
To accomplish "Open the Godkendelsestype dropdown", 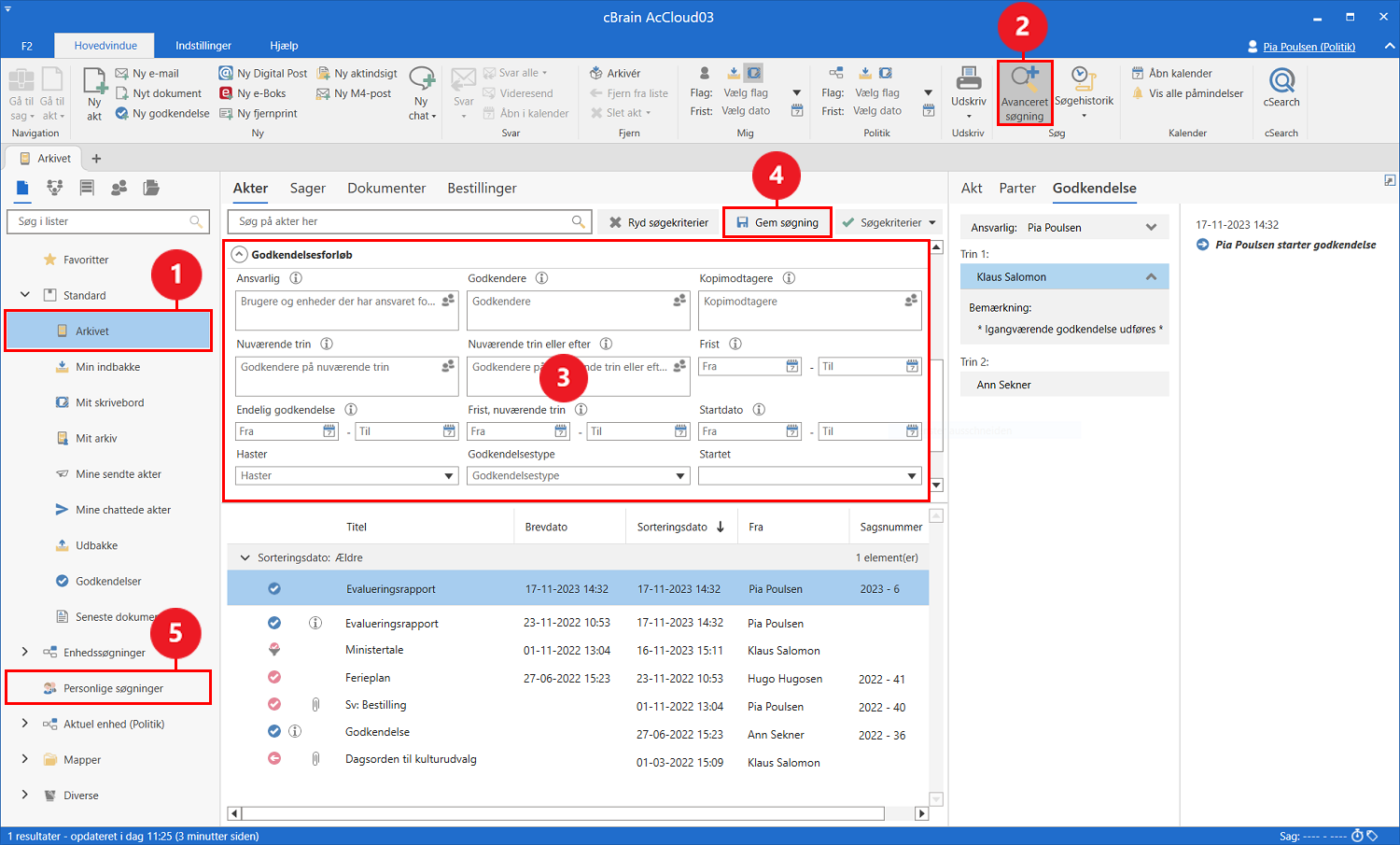I will (x=680, y=476).
